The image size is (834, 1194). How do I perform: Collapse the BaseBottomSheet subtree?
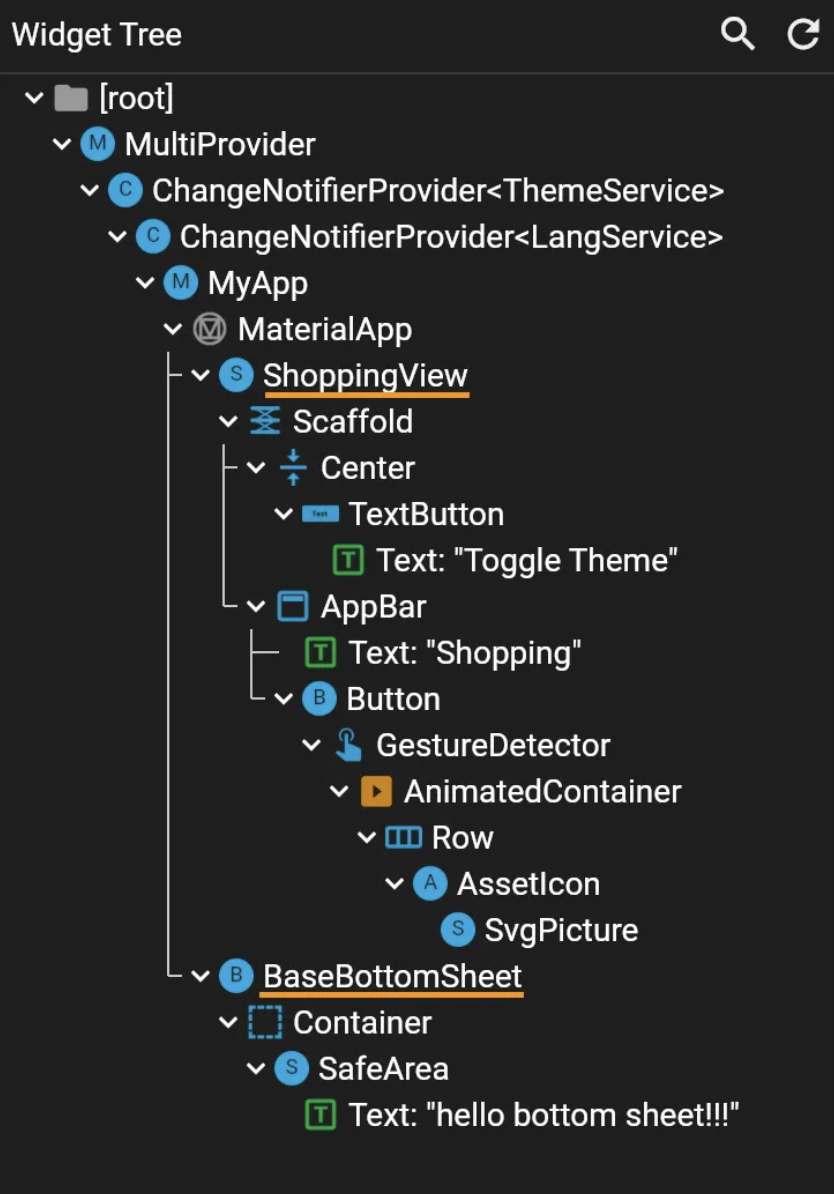click(x=201, y=976)
